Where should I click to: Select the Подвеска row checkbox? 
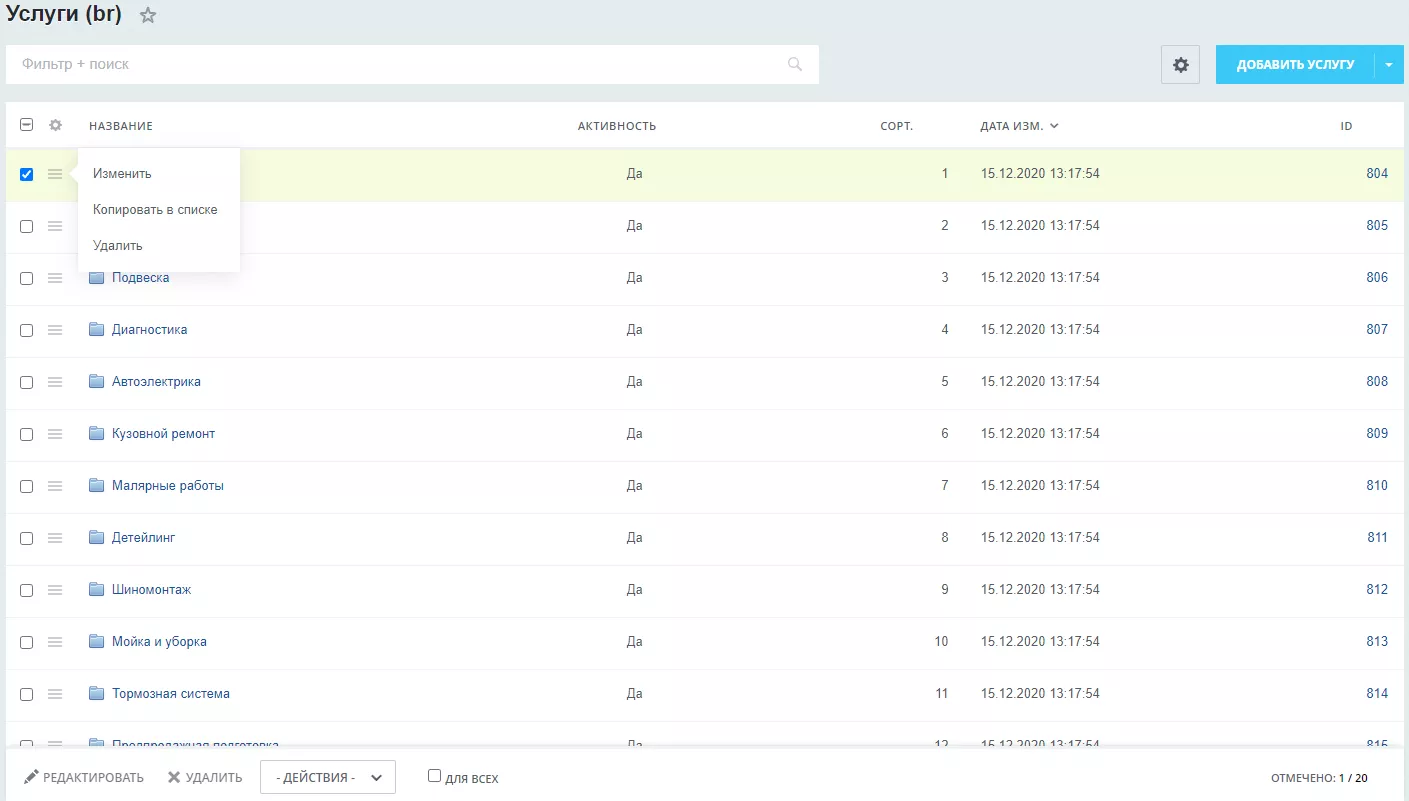(x=27, y=278)
